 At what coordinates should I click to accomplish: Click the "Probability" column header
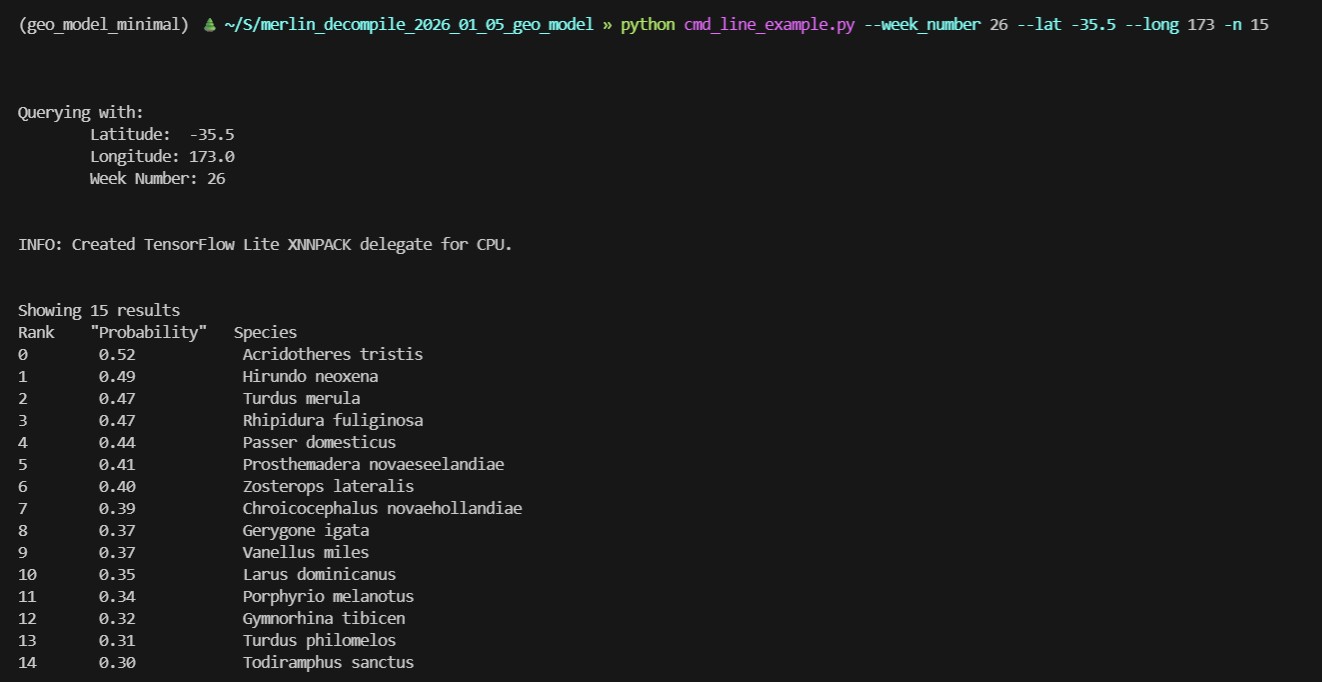point(147,332)
